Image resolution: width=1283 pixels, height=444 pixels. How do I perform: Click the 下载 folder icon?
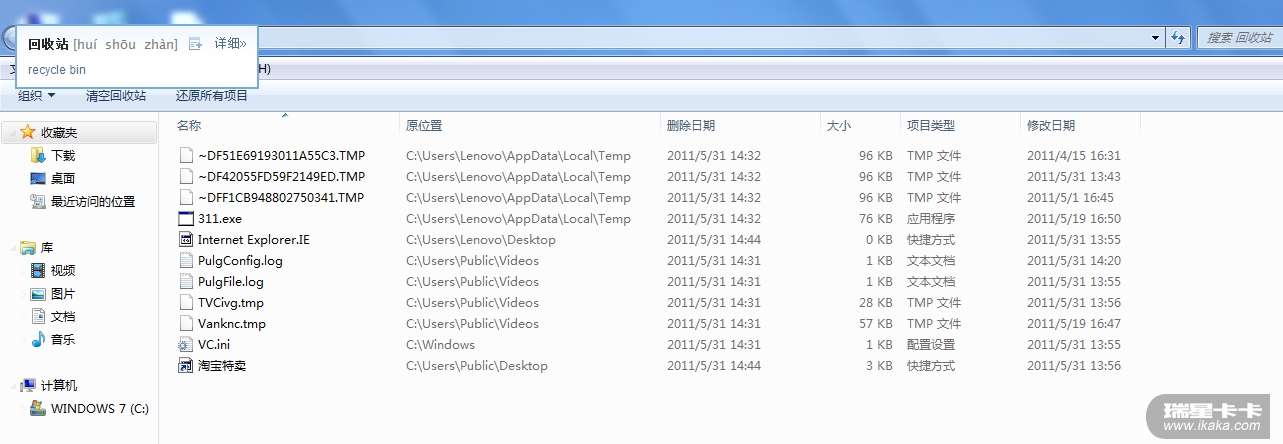38,155
